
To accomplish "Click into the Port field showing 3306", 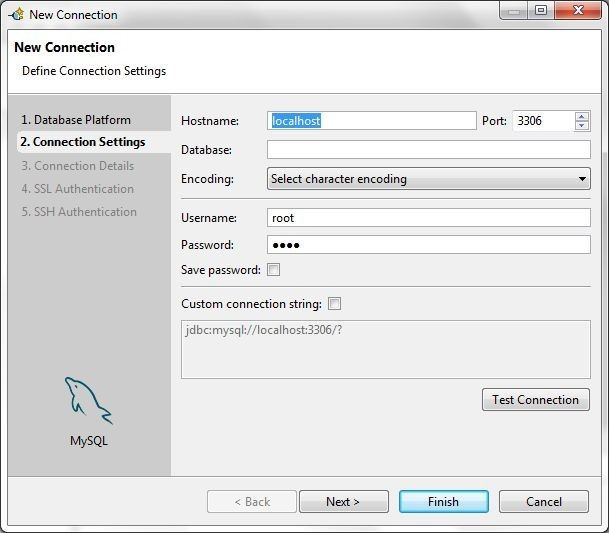I will tap(543, 121).
